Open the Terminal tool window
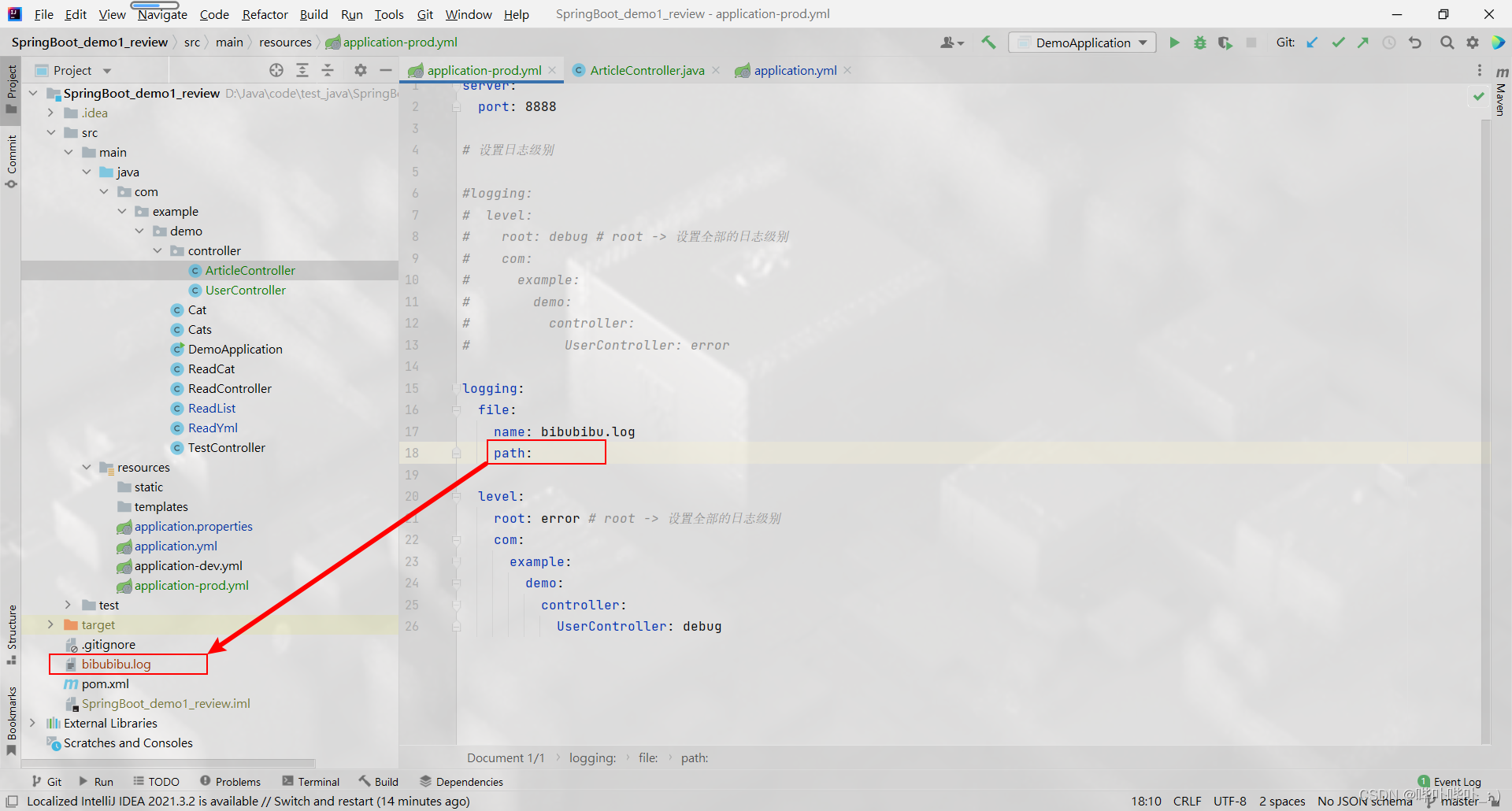Image resolution: width=1512 pixels, height=811 pixels. [311, 782]
